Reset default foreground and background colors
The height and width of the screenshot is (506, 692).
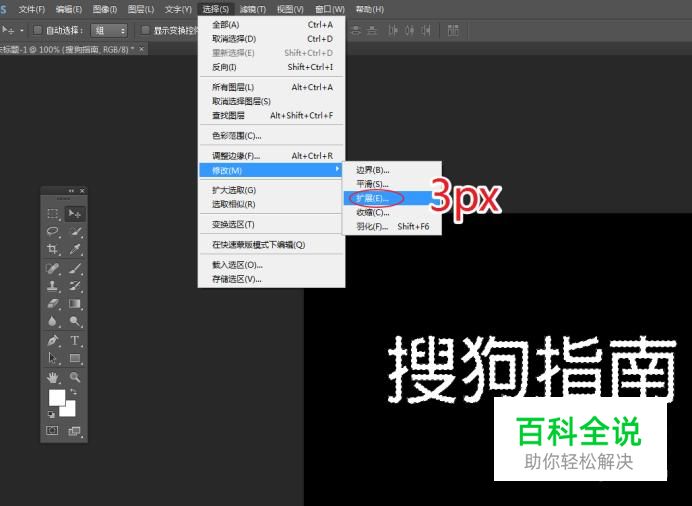coord(51,414)
